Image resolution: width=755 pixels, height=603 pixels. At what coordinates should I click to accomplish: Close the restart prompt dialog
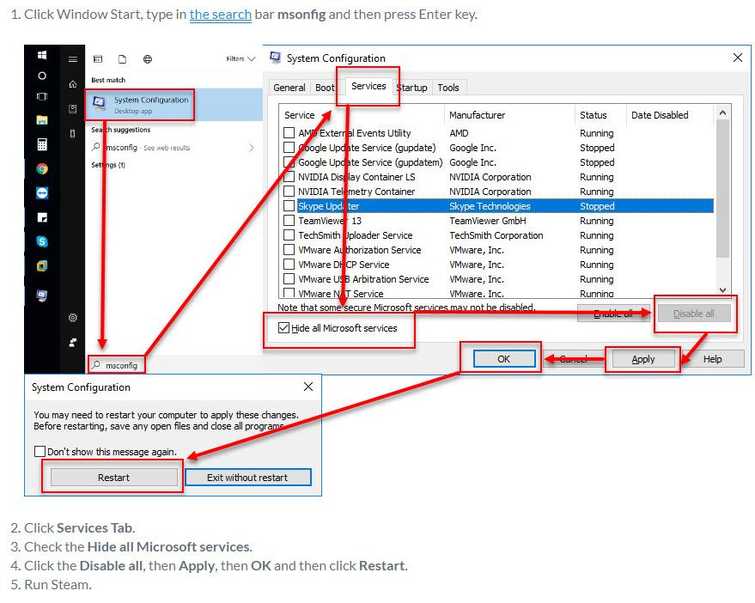click(308, 387)
